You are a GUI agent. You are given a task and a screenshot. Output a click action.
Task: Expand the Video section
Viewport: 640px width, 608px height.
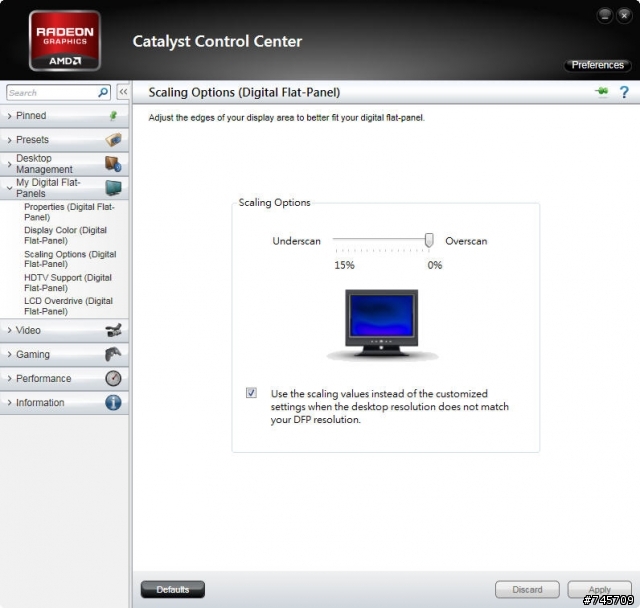tap(64, 330)
